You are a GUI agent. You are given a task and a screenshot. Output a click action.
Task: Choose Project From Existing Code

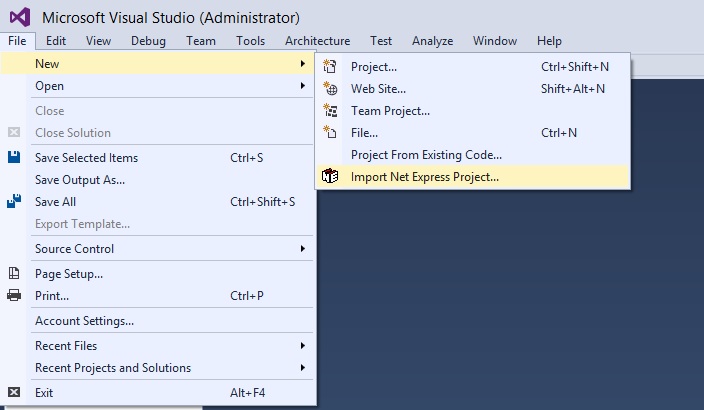pyautogui.click(x=426, y=155)
